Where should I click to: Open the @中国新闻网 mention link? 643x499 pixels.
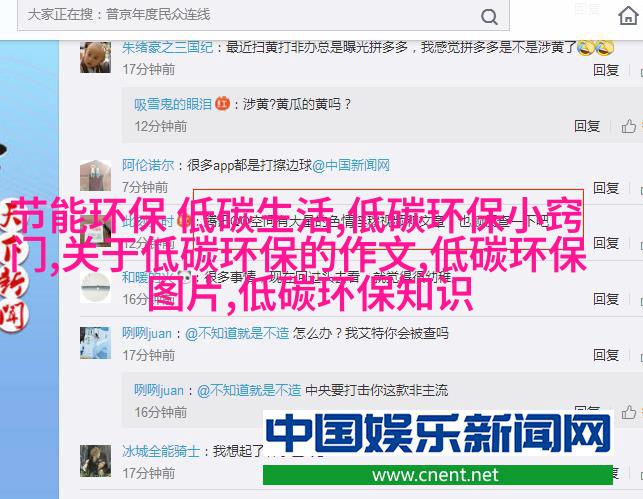(351, 165)
